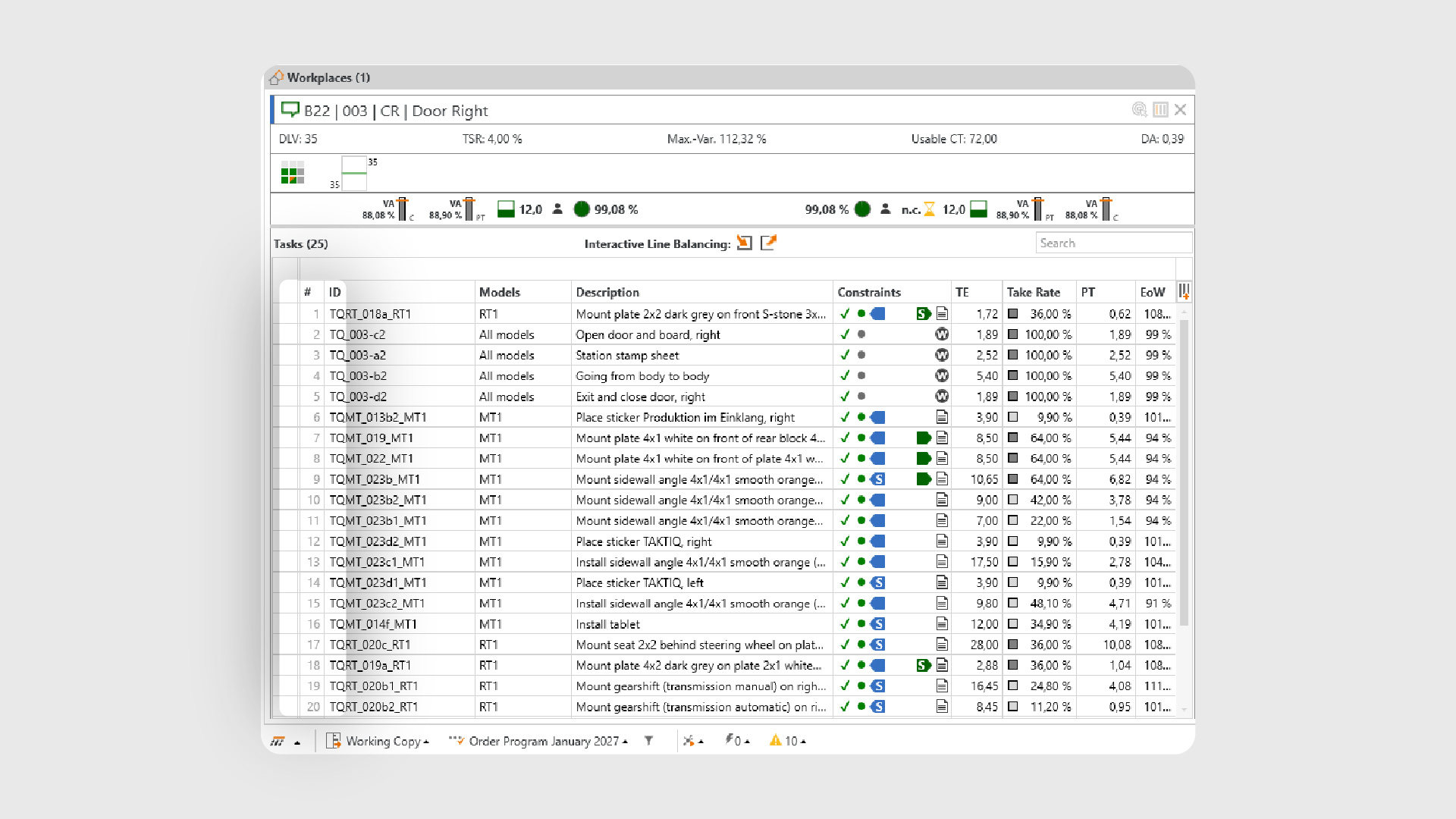Click the document icon in row TQRT_018a_RT1

pyautogui.click(x=942, y=313)
